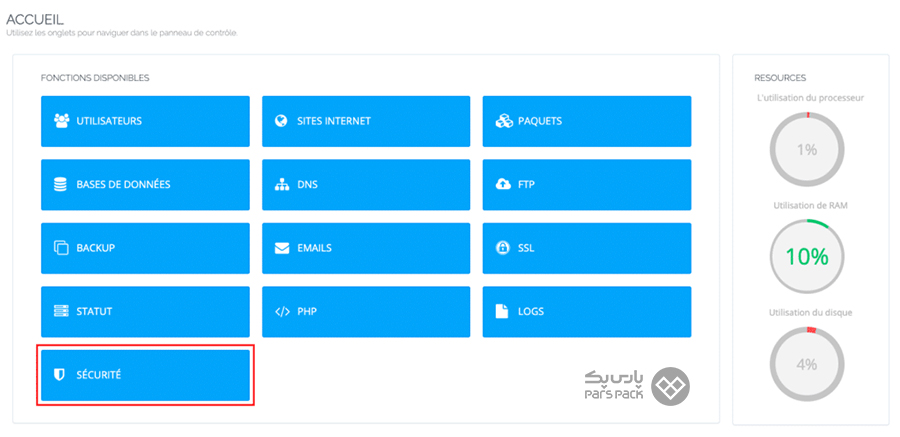
Task: Click the FTP cloud upload icon
Action: pos(503,185)
